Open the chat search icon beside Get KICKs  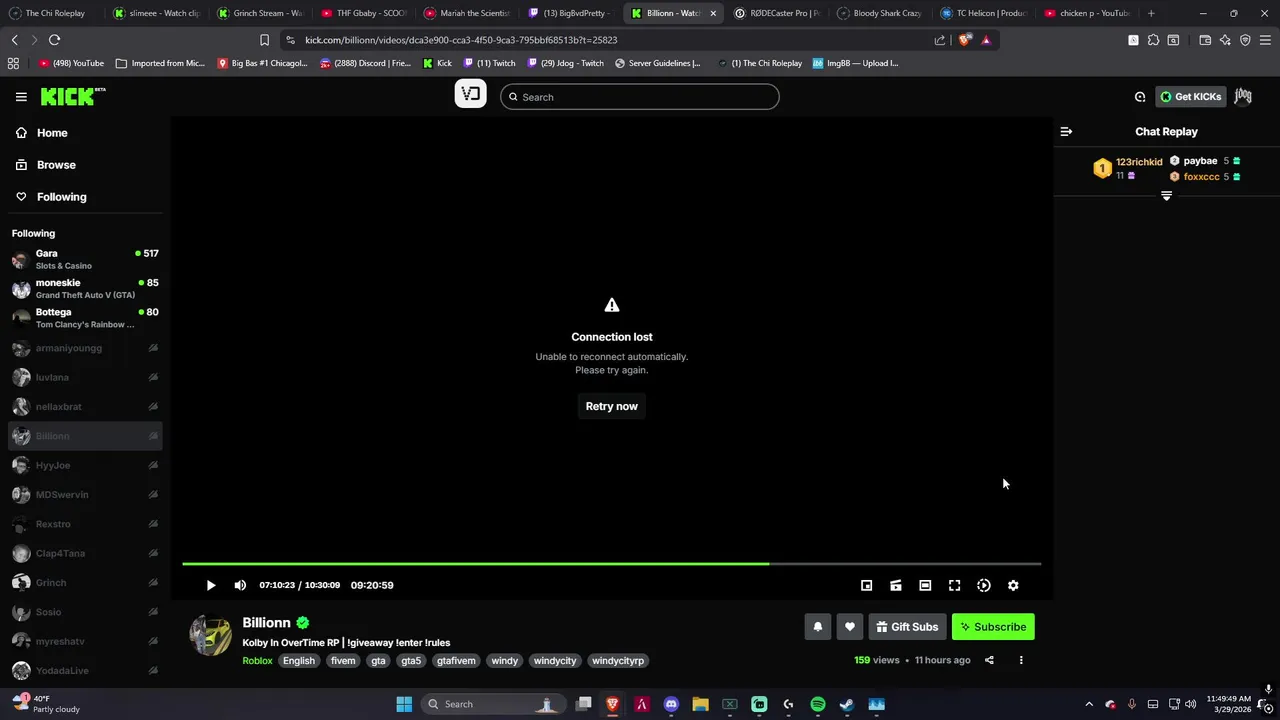point(1140,97)
